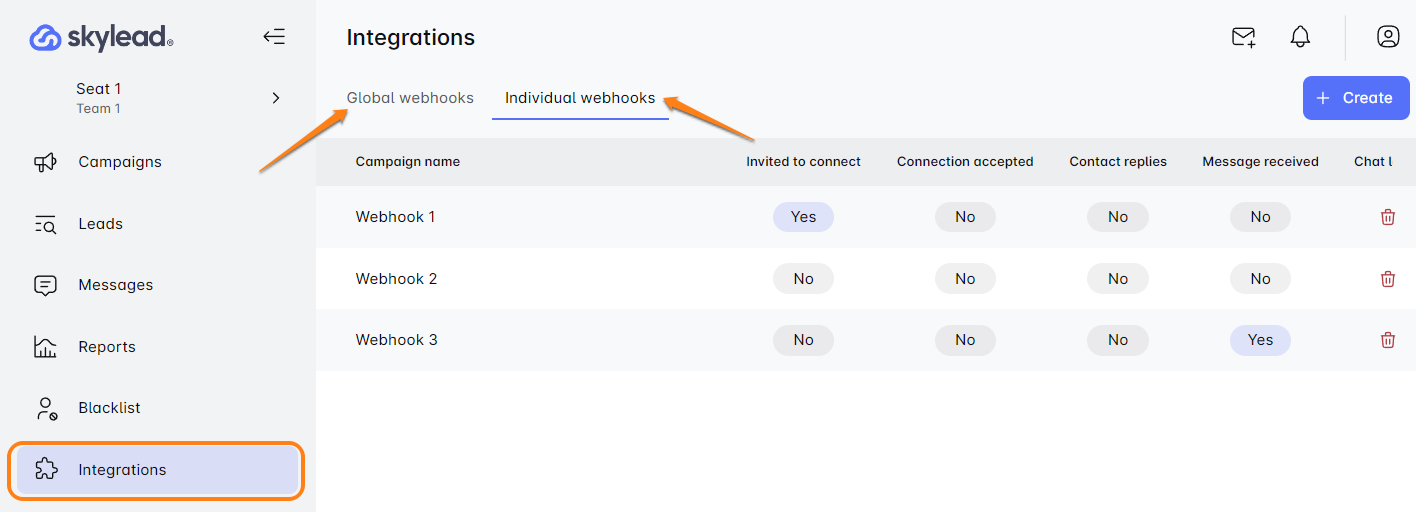Expand the Seat 1 team switcher chevron
Viewport: 1416px width, 512px height.
click(x=276, y=98)
